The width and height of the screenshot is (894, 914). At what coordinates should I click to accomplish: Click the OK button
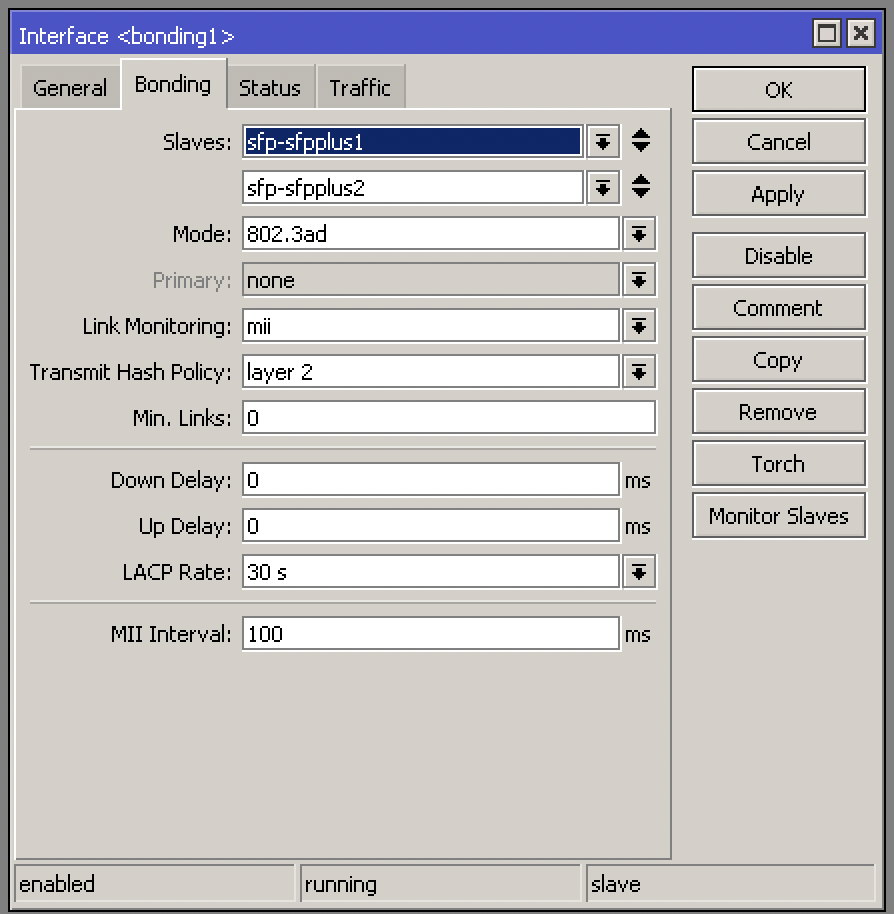[x=779, y=89]
